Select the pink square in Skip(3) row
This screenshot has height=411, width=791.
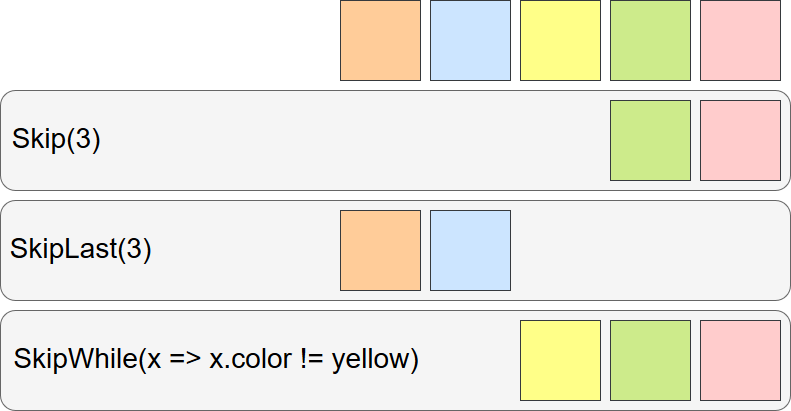click(741, 140)
